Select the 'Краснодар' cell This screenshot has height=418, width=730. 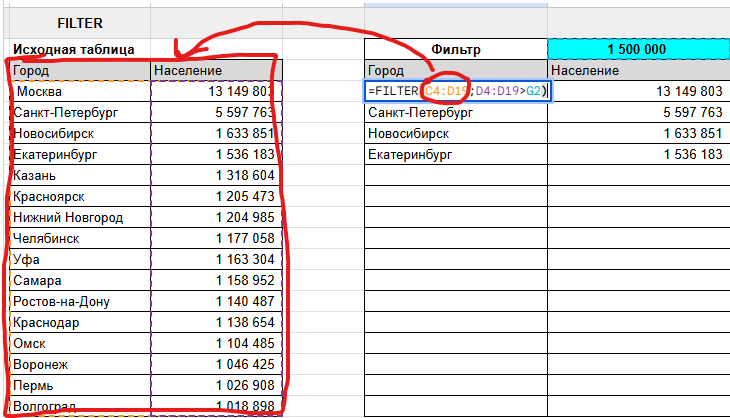pyautogui.click(x=80, y=323)
